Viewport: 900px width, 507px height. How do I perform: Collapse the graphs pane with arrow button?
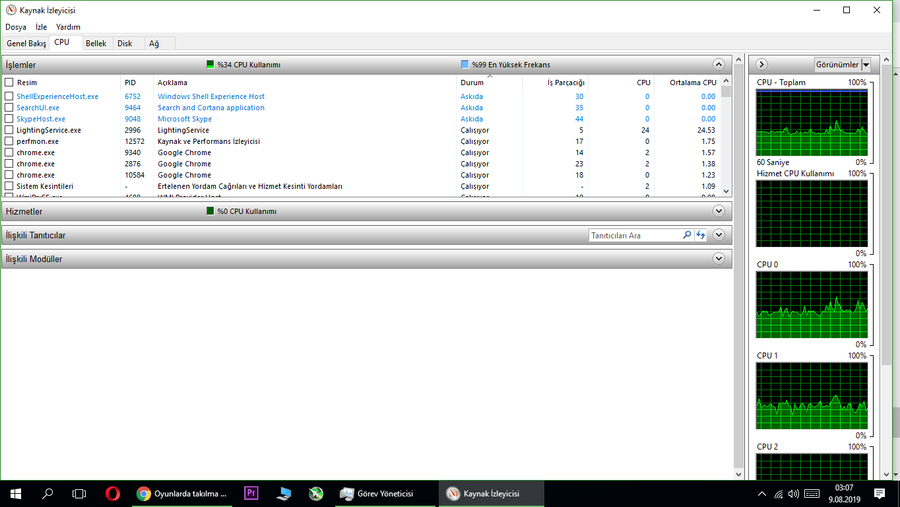pyautogui.click(x=762, y=64)
